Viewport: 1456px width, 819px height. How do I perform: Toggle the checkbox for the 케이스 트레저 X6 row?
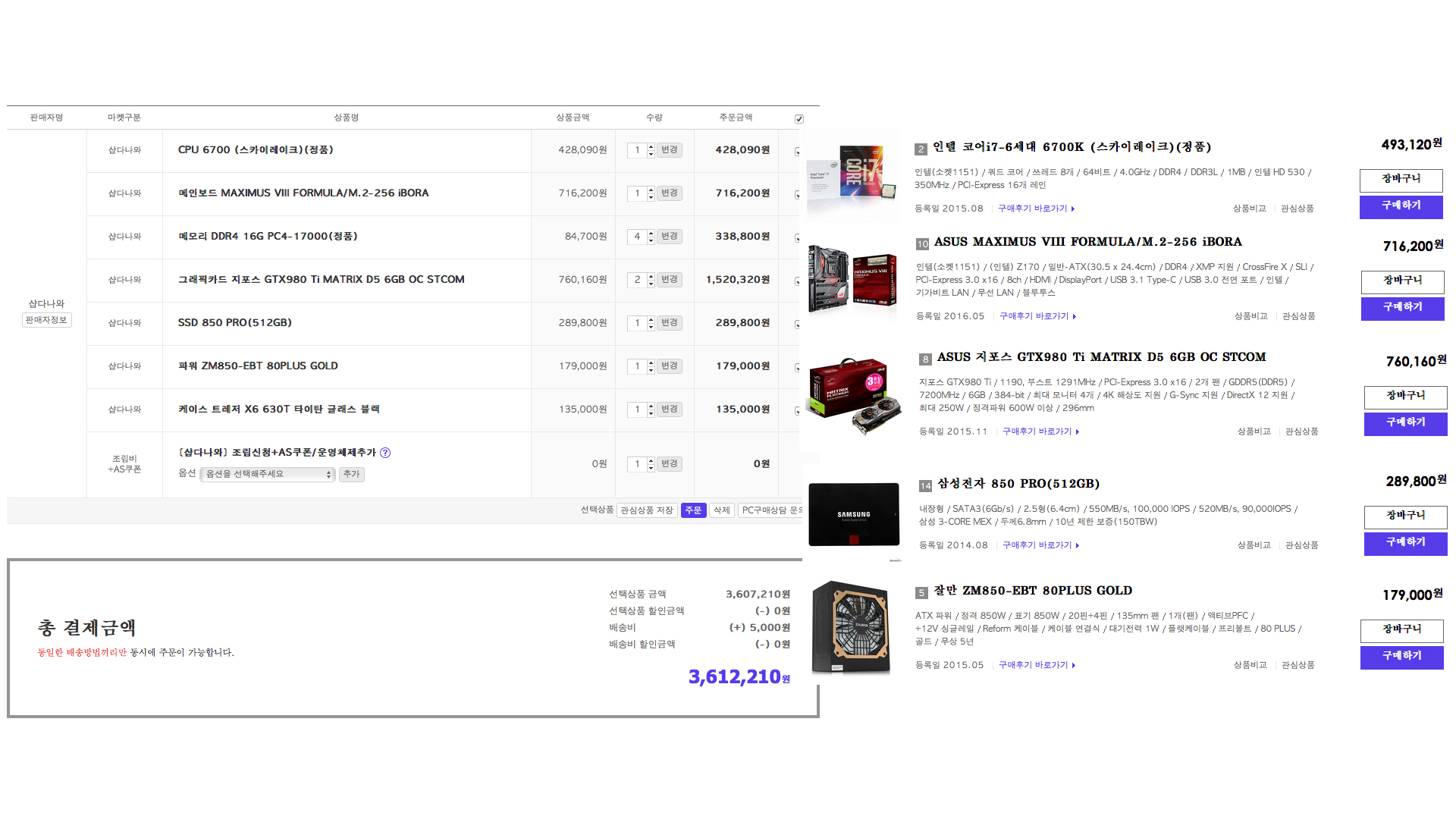pos(798,410)
